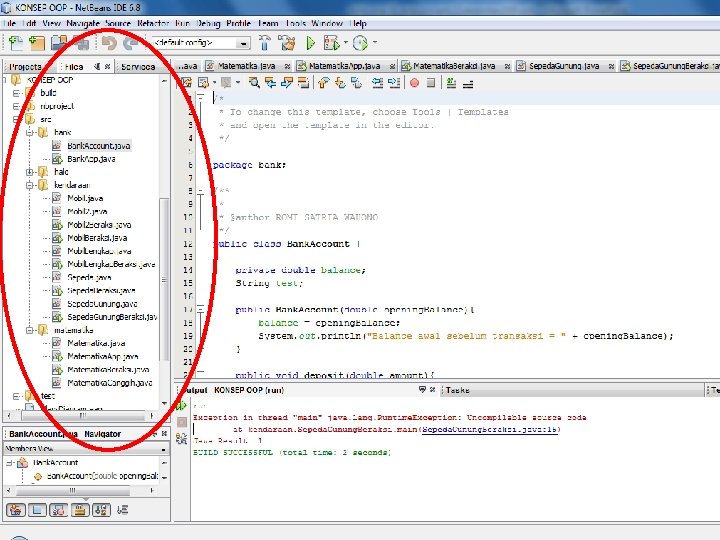Toggle Sort by Name in Navigator
The image size is (720, 540).
(101, 509)
